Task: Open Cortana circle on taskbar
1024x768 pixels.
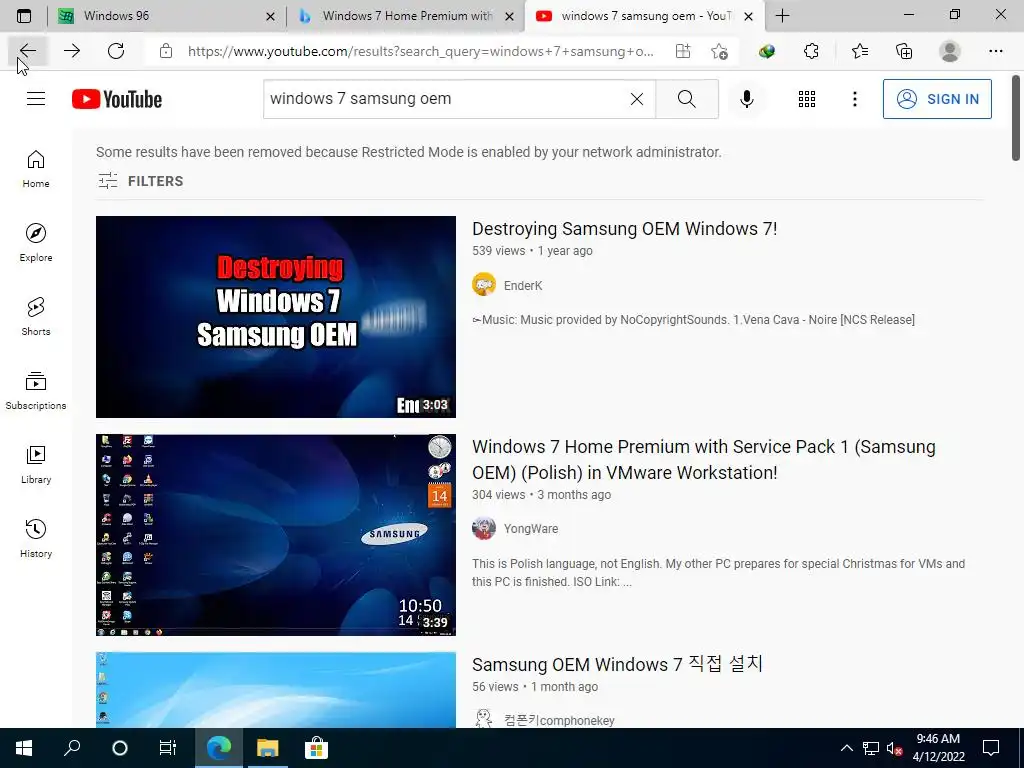Action: [120, 748]
